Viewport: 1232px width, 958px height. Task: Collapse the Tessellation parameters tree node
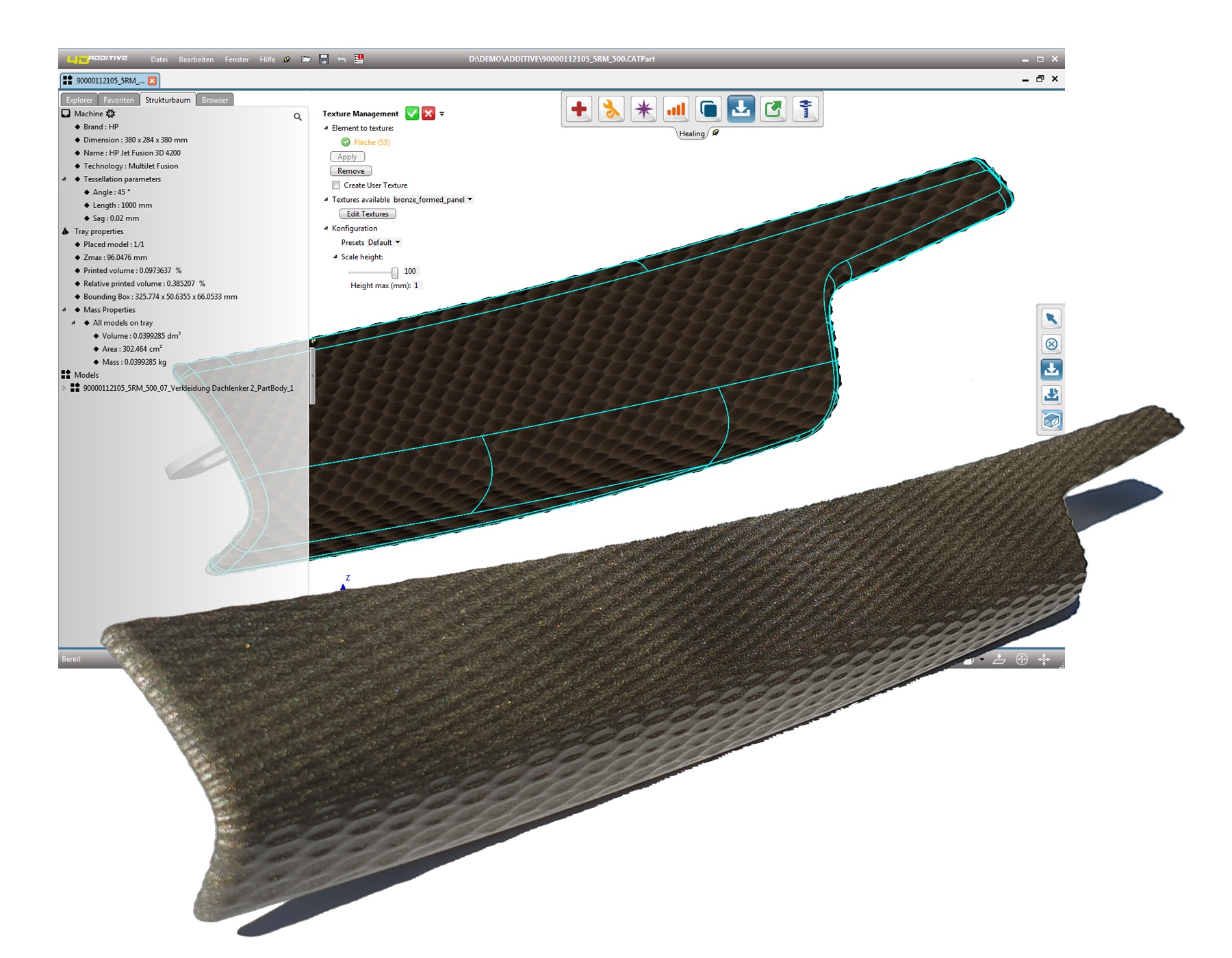point(65,179)
